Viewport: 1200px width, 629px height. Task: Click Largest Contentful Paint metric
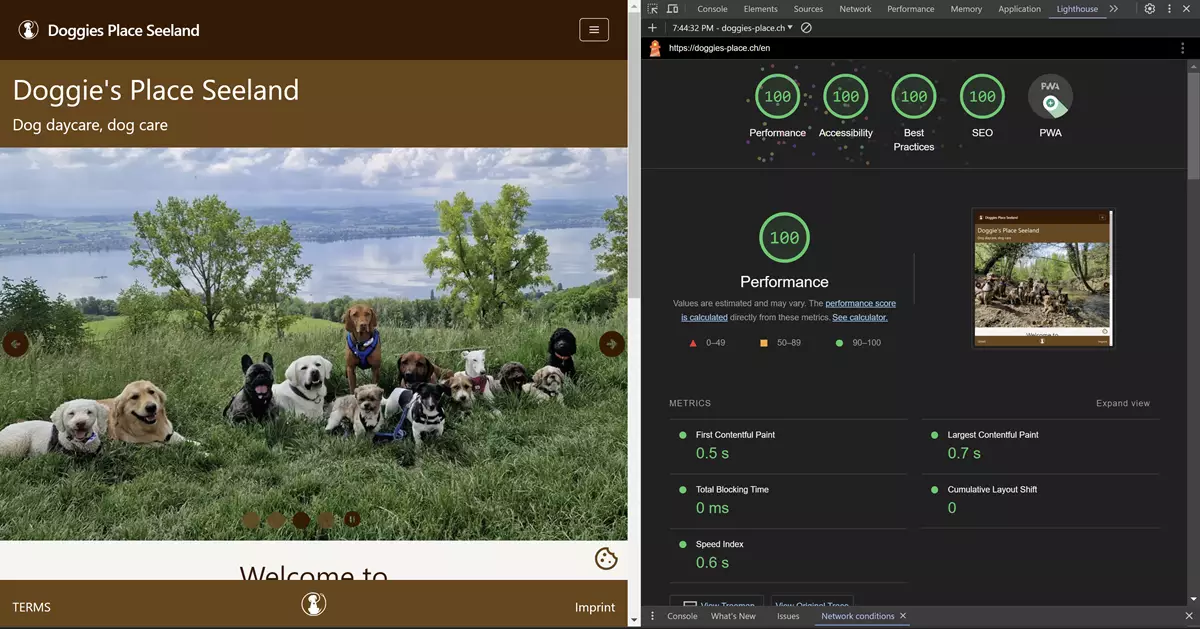[1040, 446]
